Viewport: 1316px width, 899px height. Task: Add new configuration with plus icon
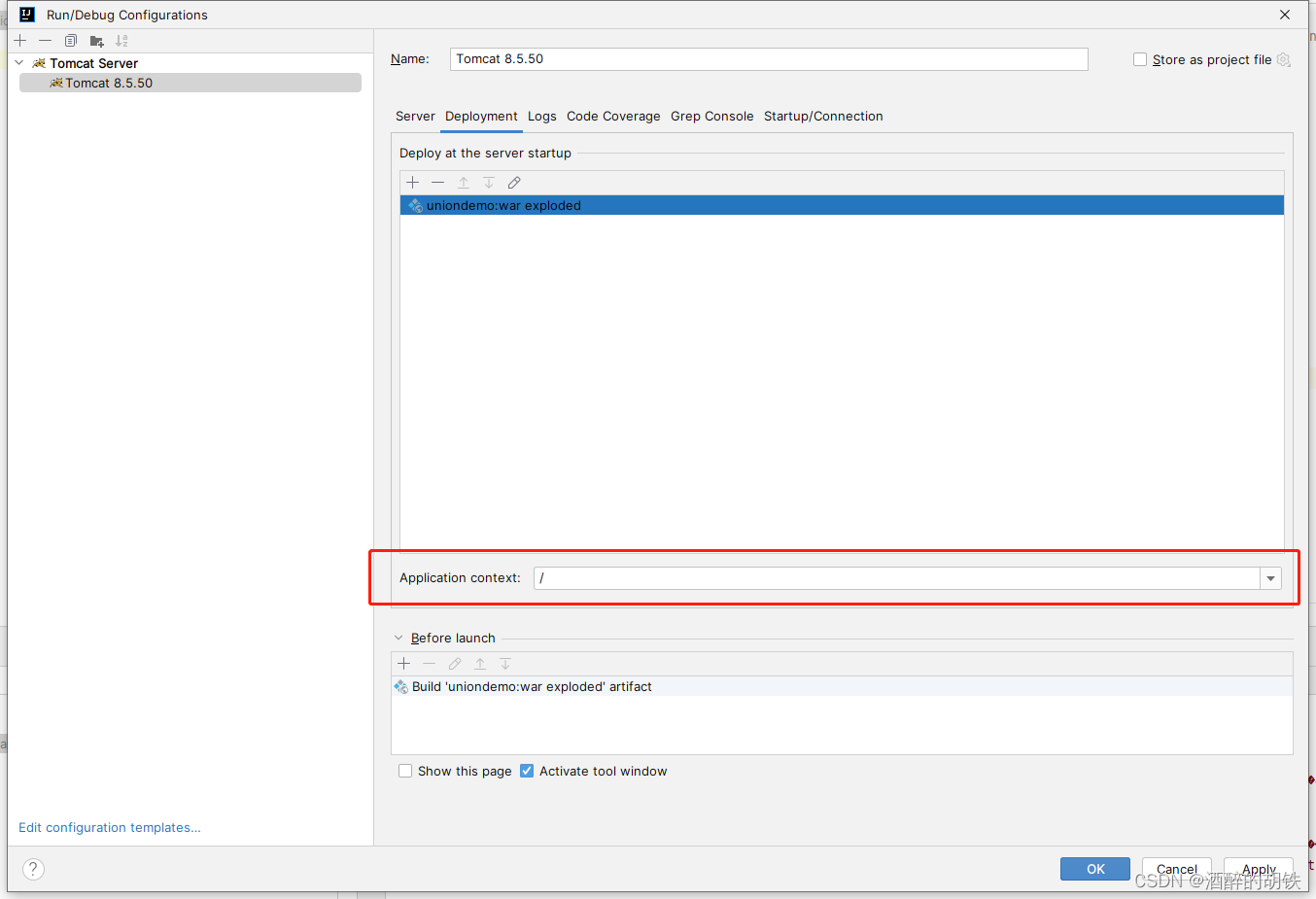[x=20, y=41]
